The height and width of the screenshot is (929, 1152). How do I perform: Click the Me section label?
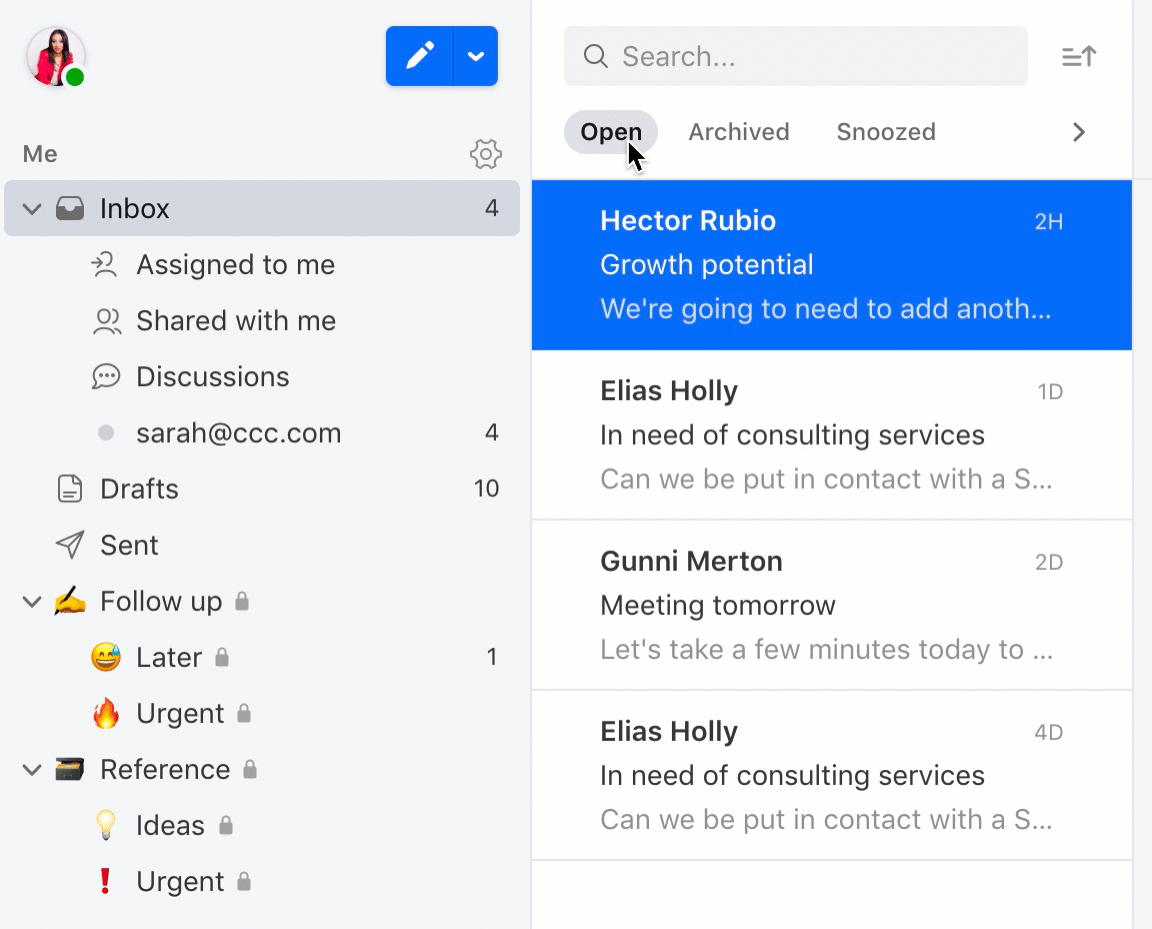click(x=40, y=154)
